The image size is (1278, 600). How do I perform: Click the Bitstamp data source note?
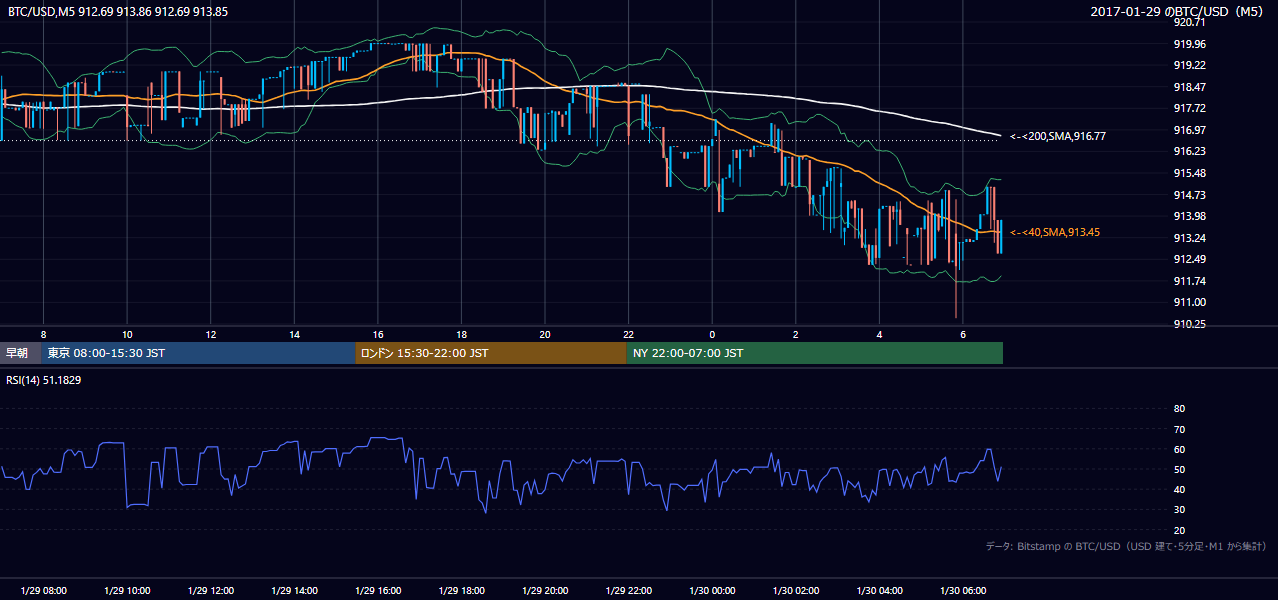tap(1126, 546)
